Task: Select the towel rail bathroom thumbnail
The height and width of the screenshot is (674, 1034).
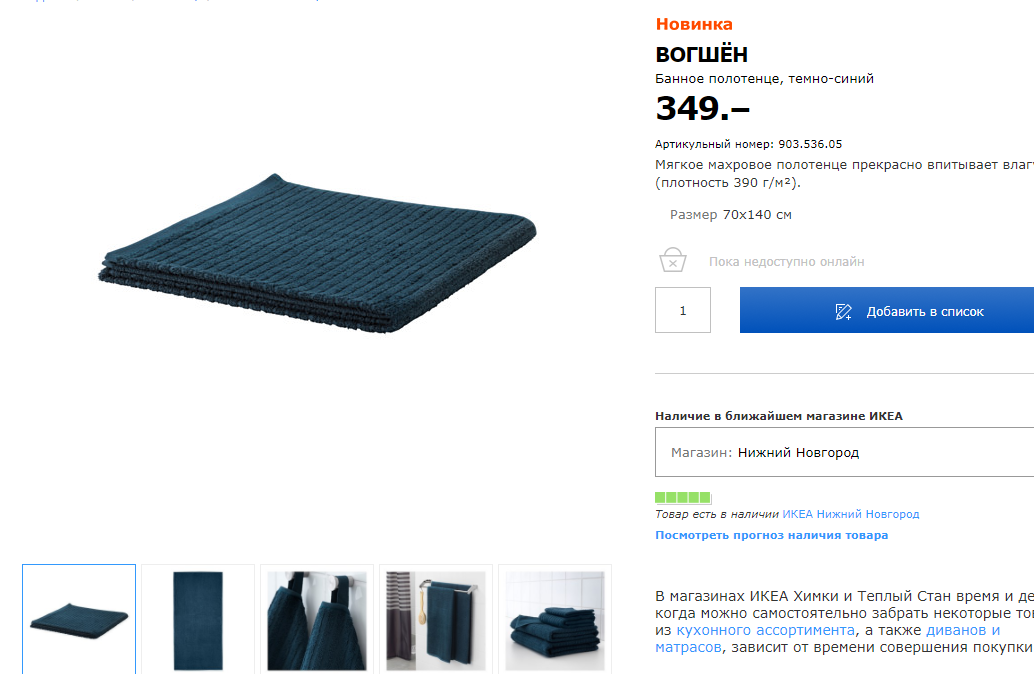Action: [436, 619]
